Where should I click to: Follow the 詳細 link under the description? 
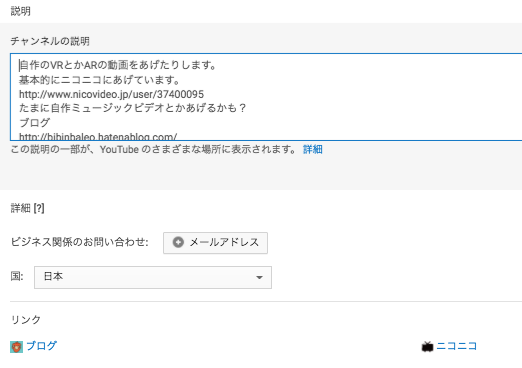point(313,149)
